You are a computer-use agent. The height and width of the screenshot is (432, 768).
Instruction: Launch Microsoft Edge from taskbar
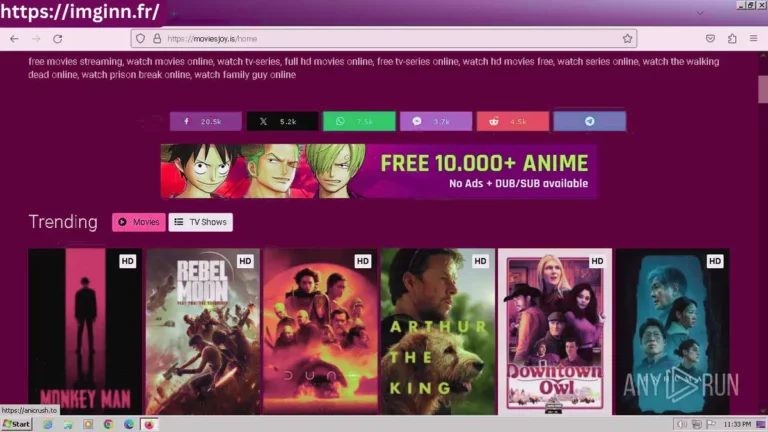[129, 424]
